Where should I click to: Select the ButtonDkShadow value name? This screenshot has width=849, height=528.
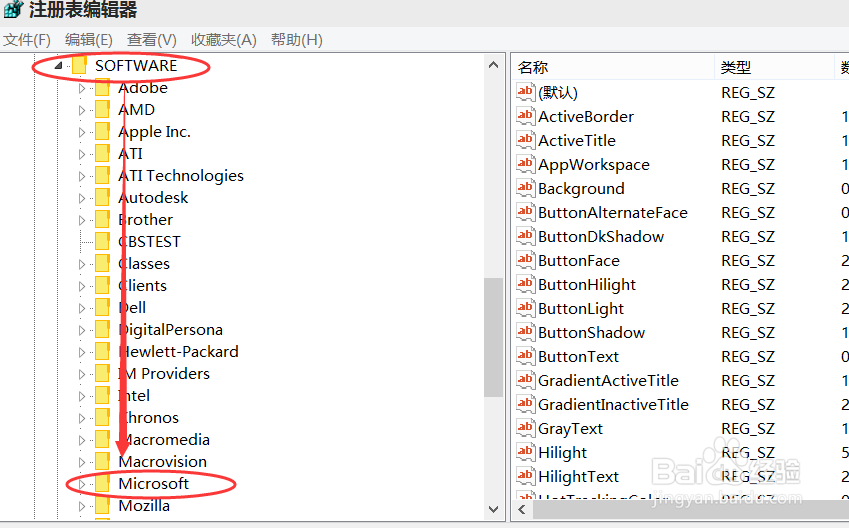click(x=600, y=236)
